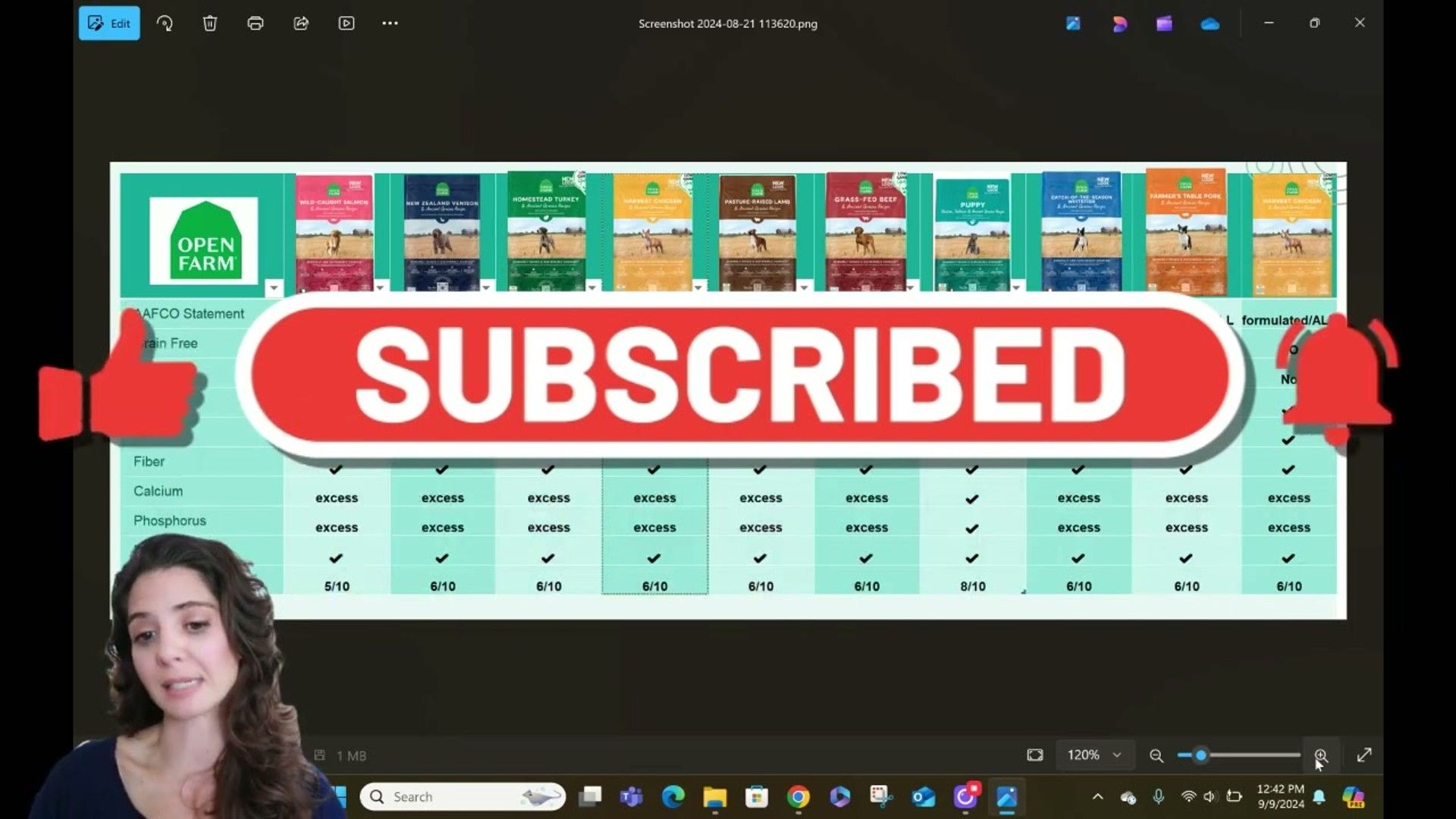Open the purple taskbar app with red badge

pyautogui.click(x=965, y=796)
